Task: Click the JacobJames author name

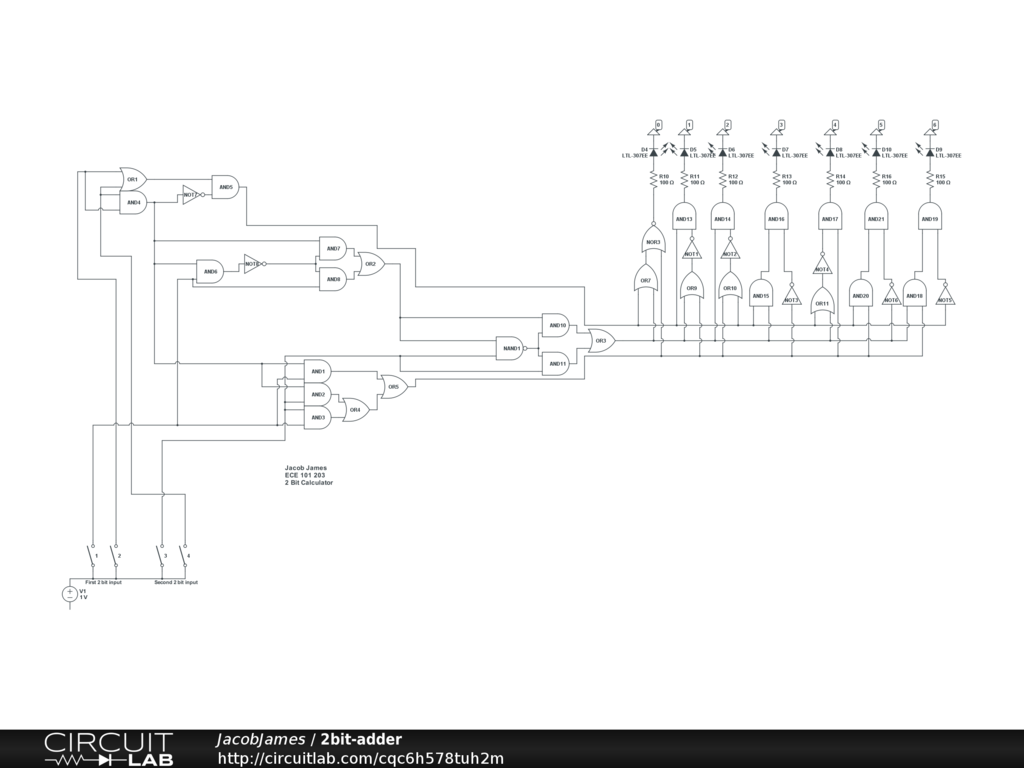Action: point(260,740)
